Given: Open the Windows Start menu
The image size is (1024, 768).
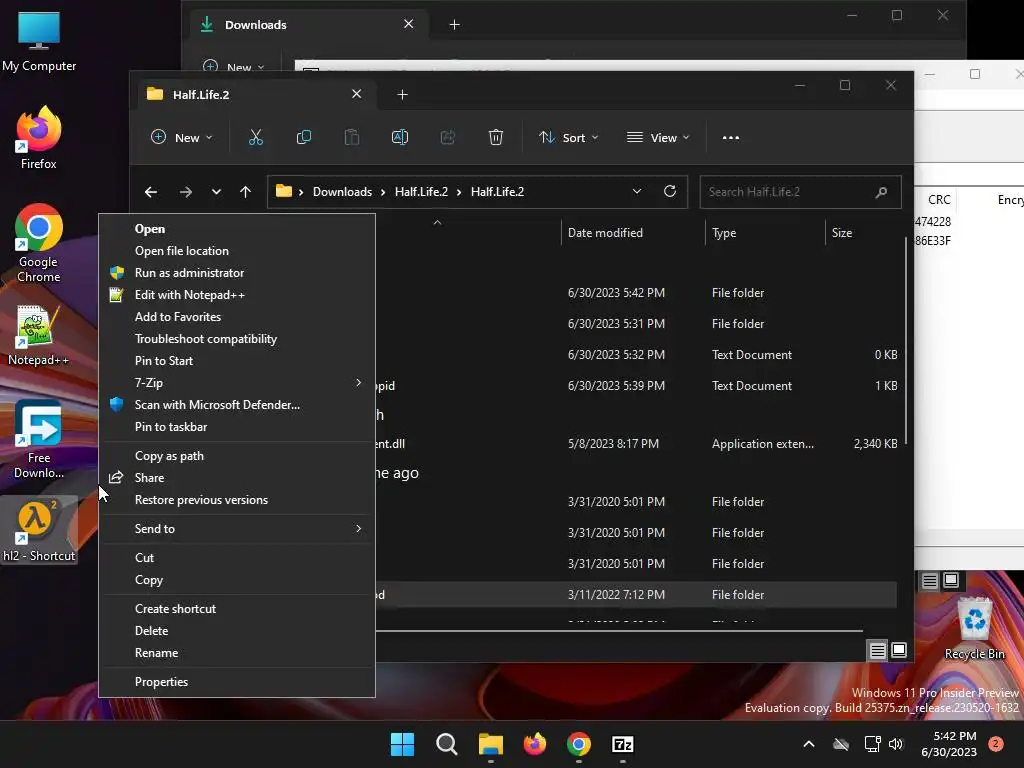Looking at the screenshot, I should [402, 744].
